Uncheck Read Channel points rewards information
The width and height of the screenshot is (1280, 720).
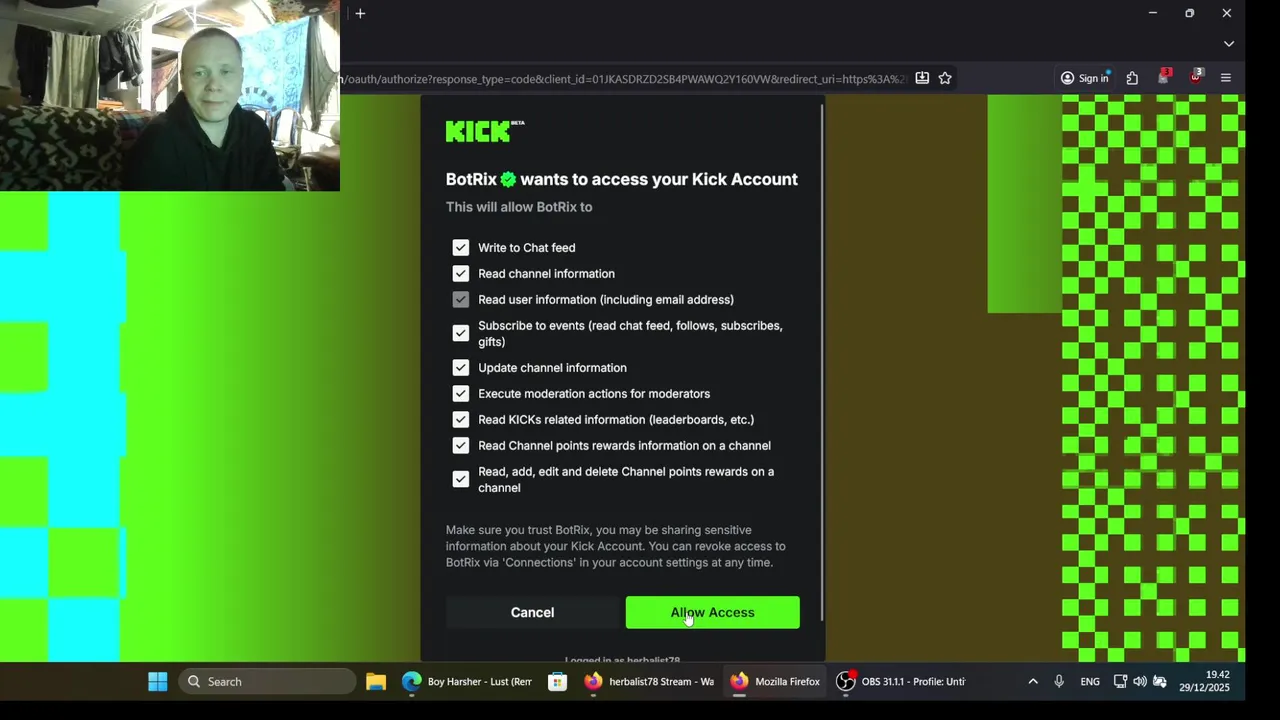tap(460, 445)
